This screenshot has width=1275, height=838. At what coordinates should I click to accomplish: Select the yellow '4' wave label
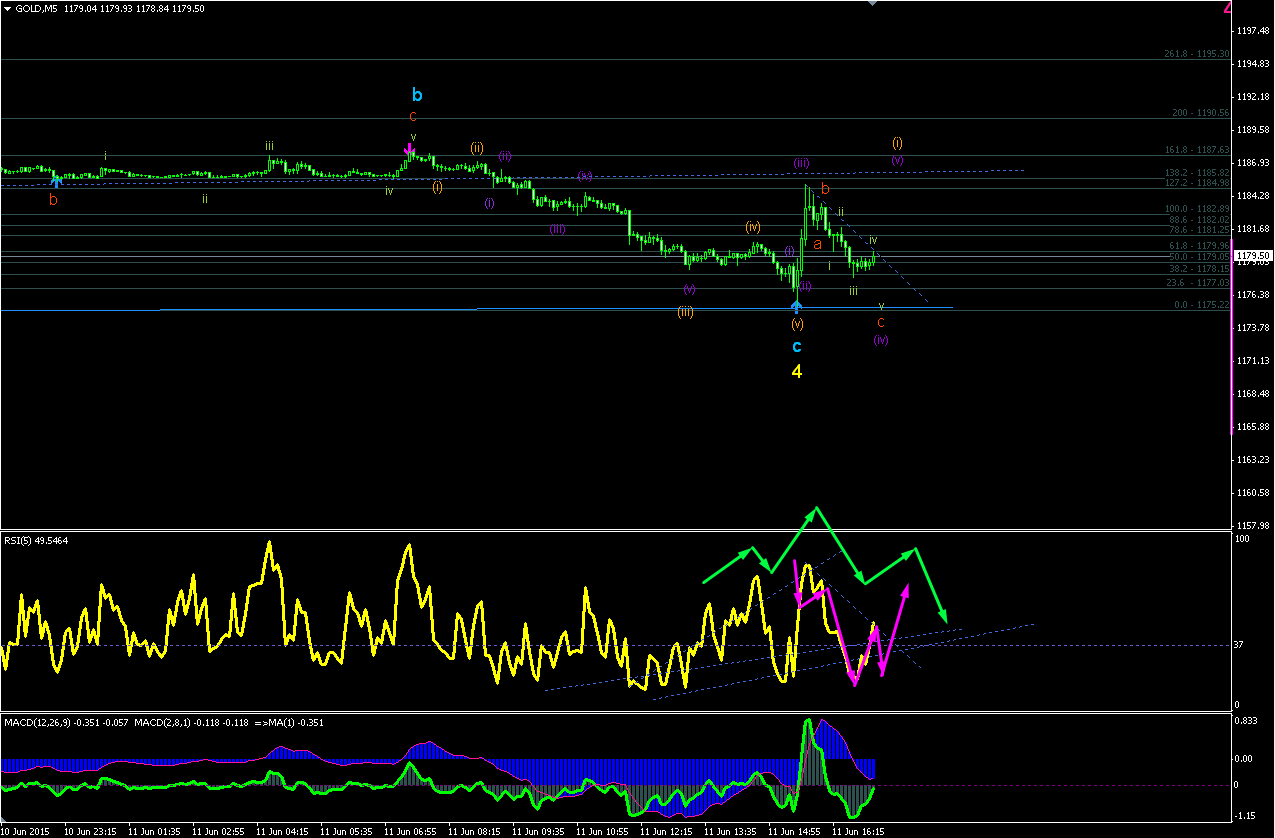(797, 371)
